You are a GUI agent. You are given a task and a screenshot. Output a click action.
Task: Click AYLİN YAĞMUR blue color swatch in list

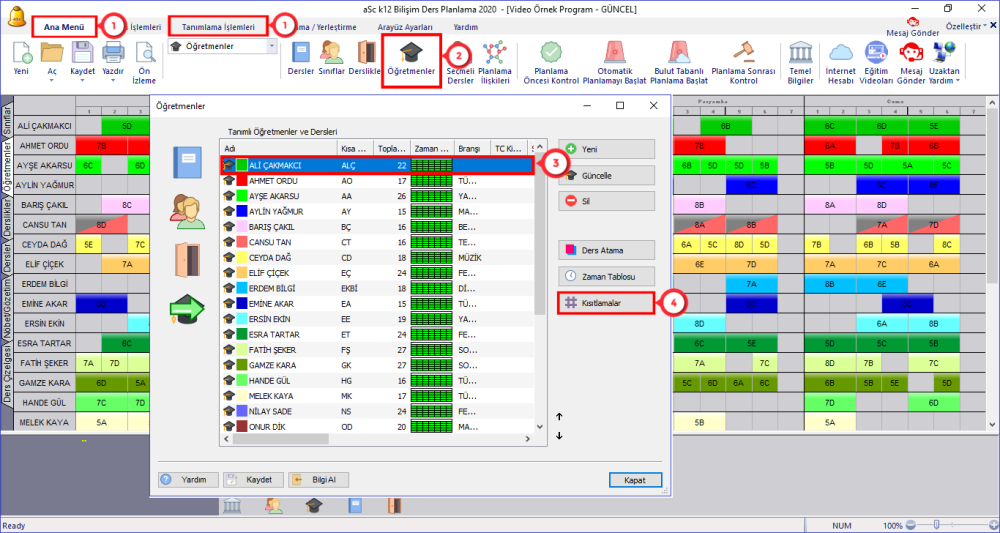(242, 211)
